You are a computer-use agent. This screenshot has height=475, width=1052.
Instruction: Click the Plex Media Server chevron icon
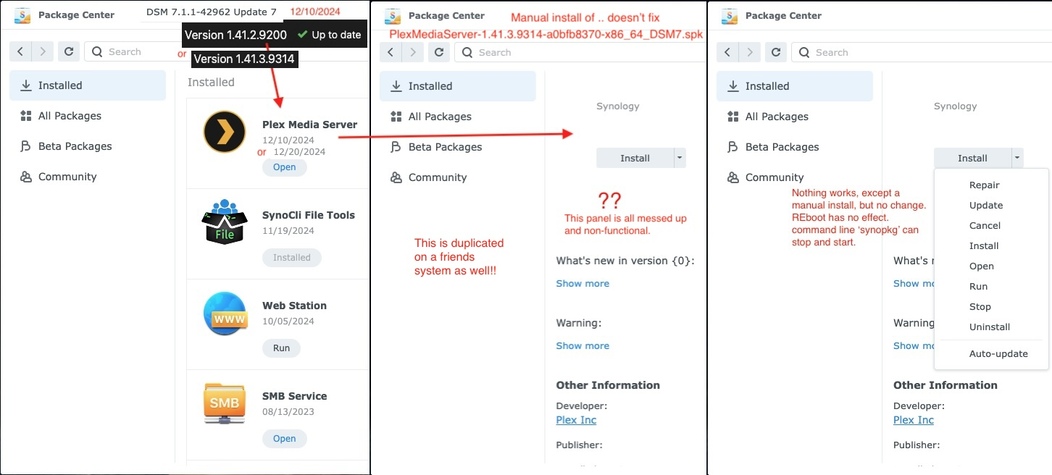point(224,132)
